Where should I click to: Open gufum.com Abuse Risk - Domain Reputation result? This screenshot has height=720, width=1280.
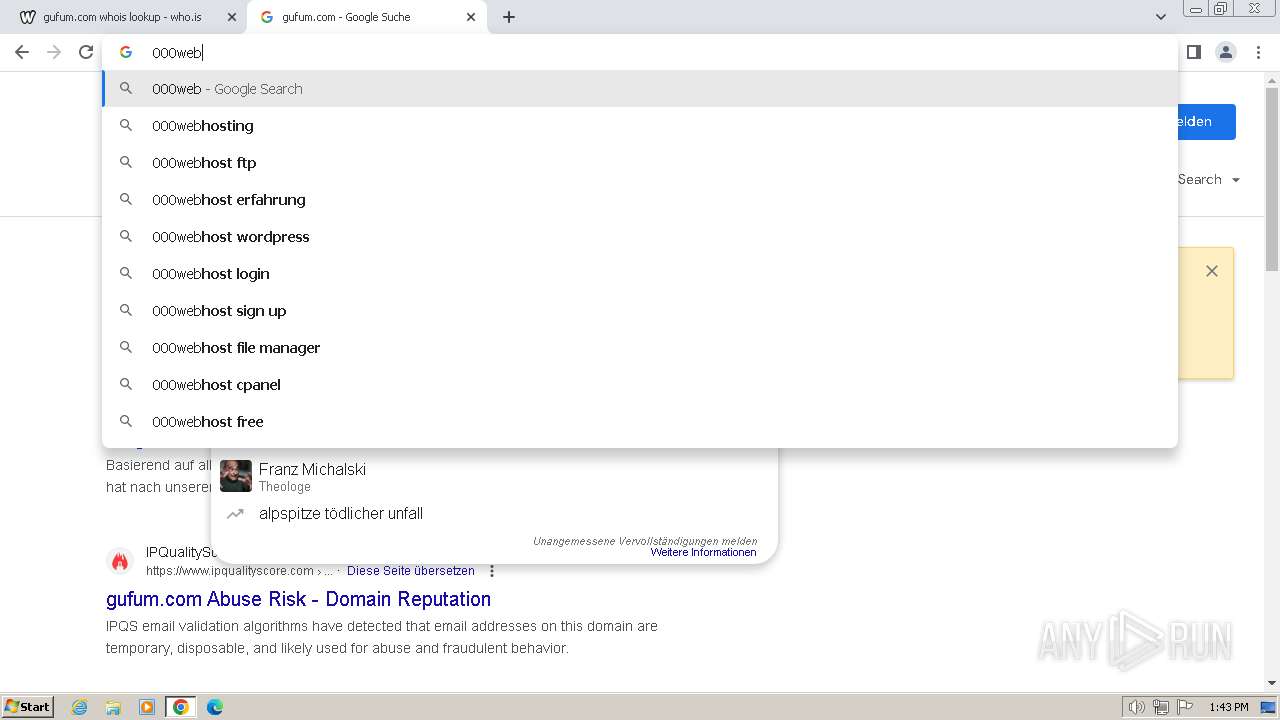click(x=298, y=599)
